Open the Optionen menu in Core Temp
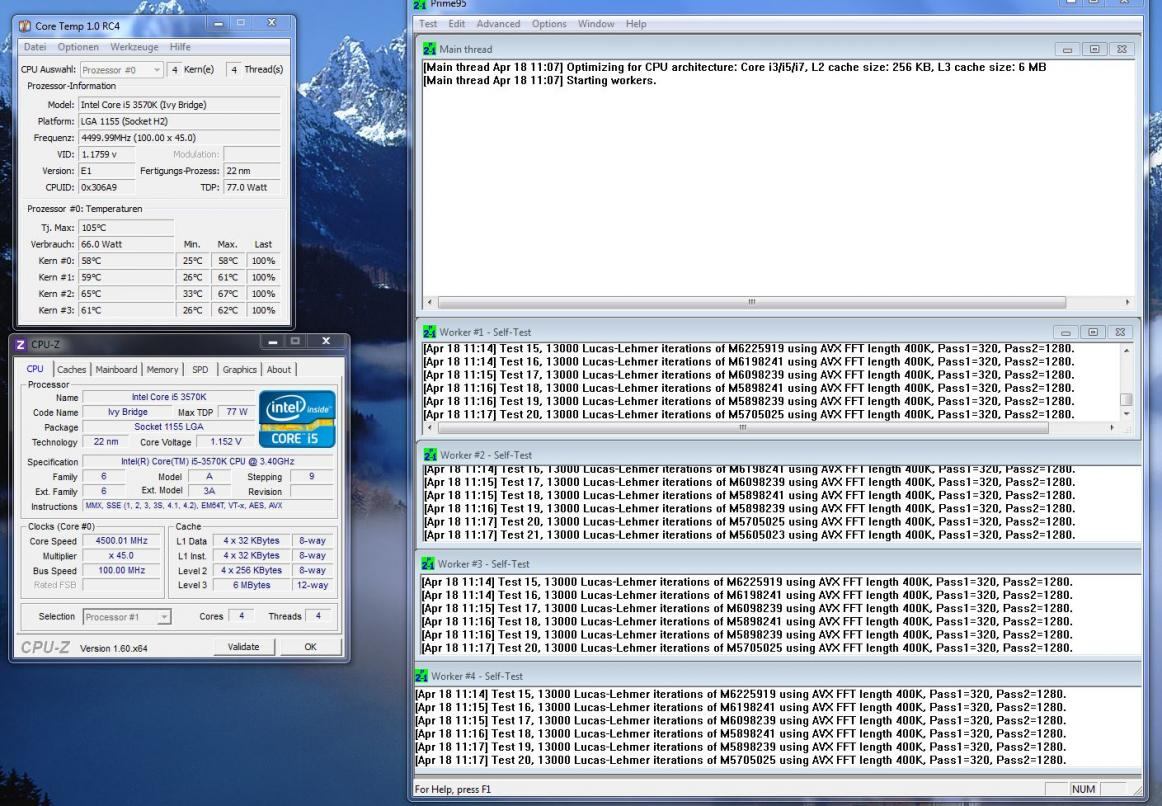This screenshot has width=1162, height=806. click(78, 47)
